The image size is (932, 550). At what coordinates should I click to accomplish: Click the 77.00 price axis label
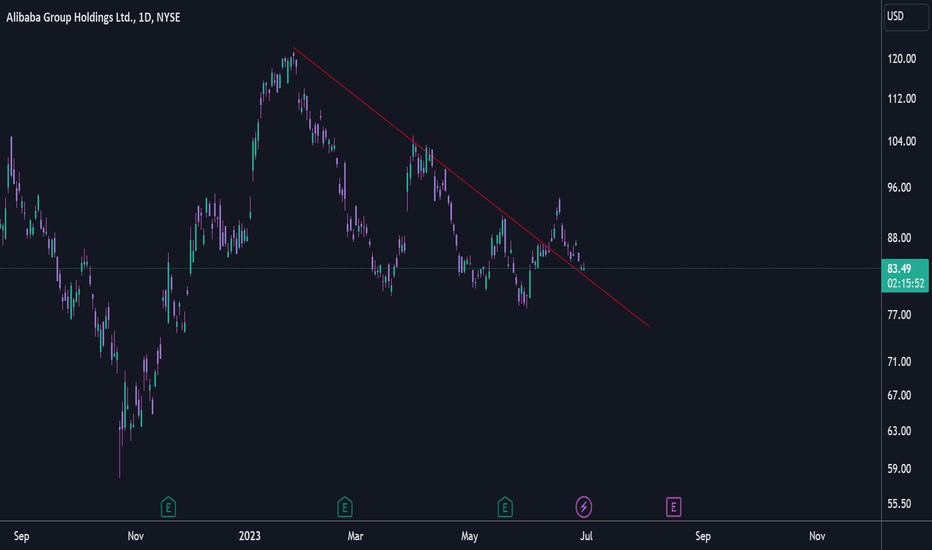[899, 315]
